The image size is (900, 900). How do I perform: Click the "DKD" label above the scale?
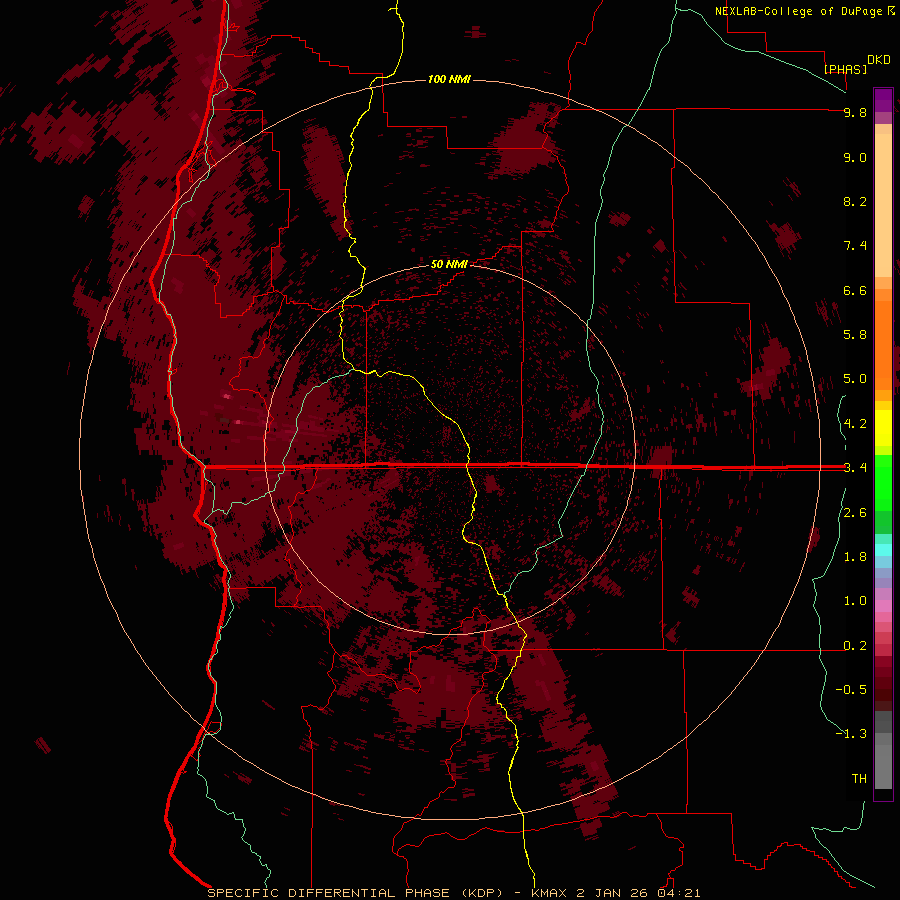click(x=879, y=60)
